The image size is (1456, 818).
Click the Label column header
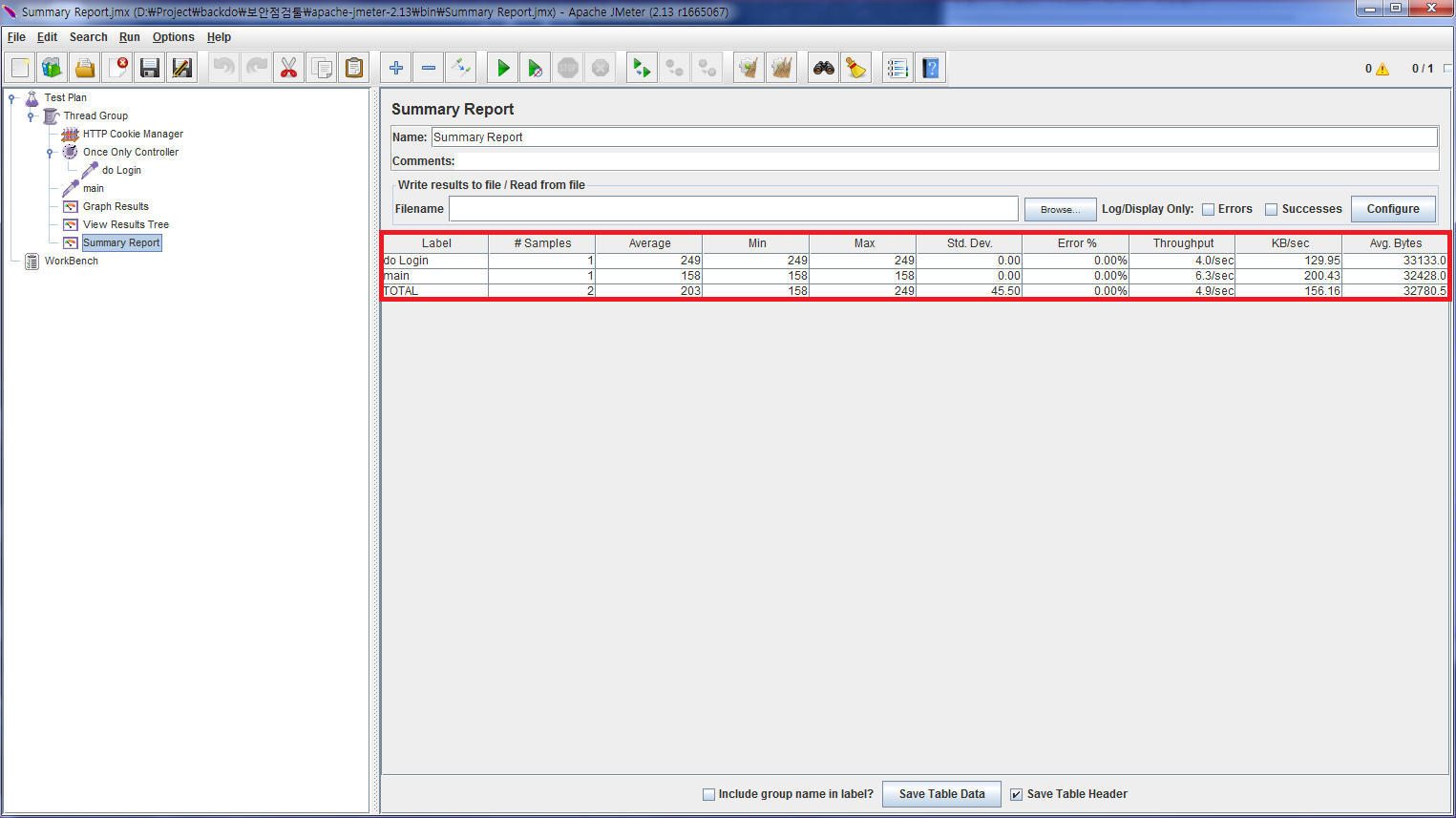tap(436, 243)
